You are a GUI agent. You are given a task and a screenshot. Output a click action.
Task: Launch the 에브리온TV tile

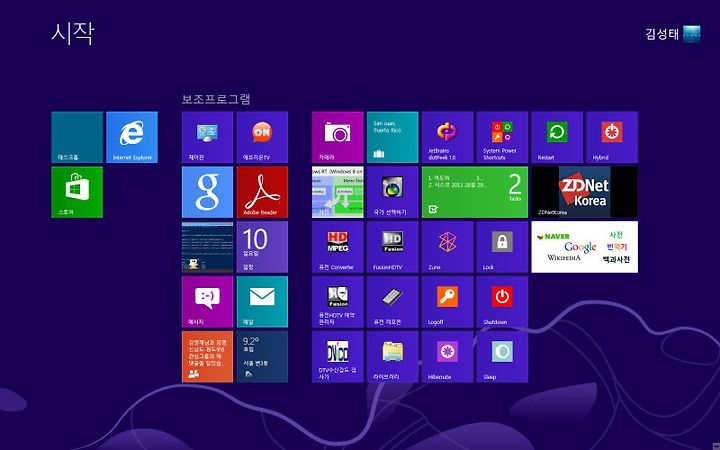click(x=262, y=137)
